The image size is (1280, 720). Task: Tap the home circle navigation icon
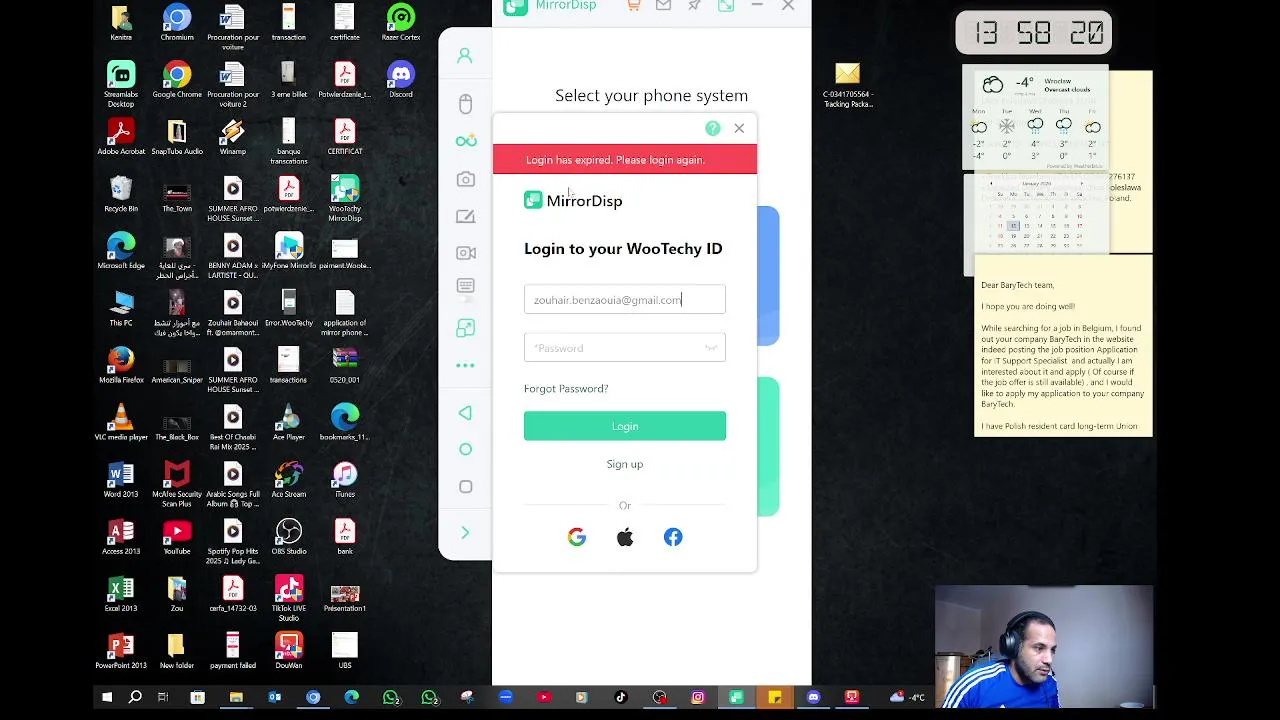pos(465,450)
